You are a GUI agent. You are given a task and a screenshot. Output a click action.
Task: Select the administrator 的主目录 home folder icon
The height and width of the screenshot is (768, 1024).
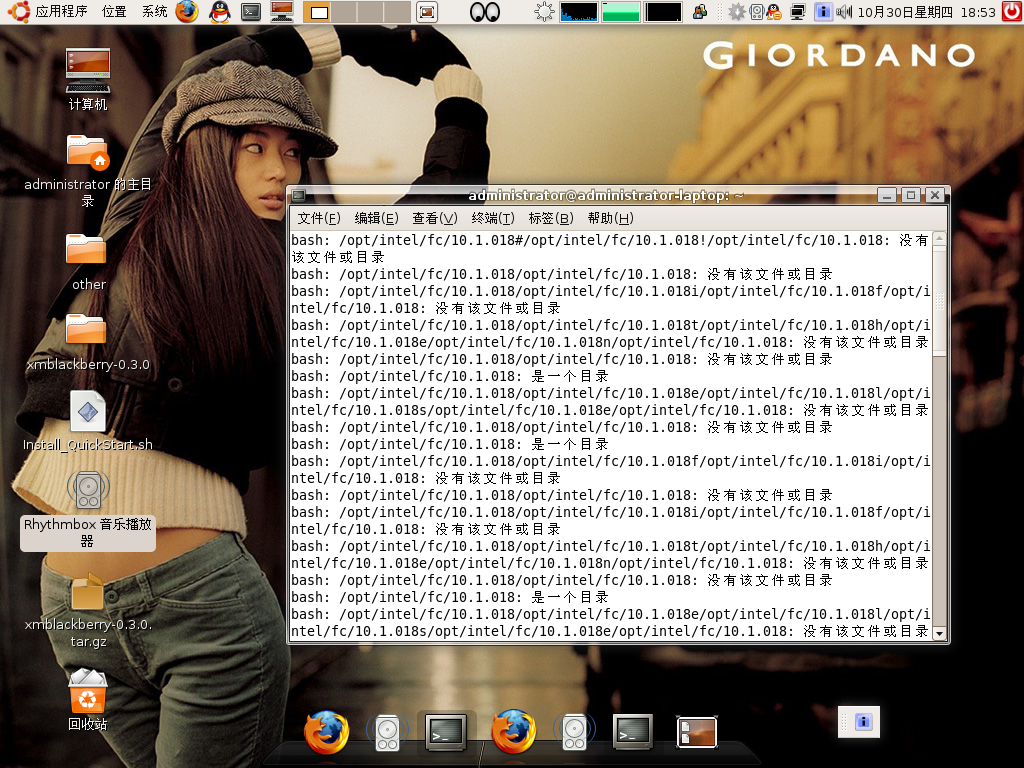click(x=88, y=171)
